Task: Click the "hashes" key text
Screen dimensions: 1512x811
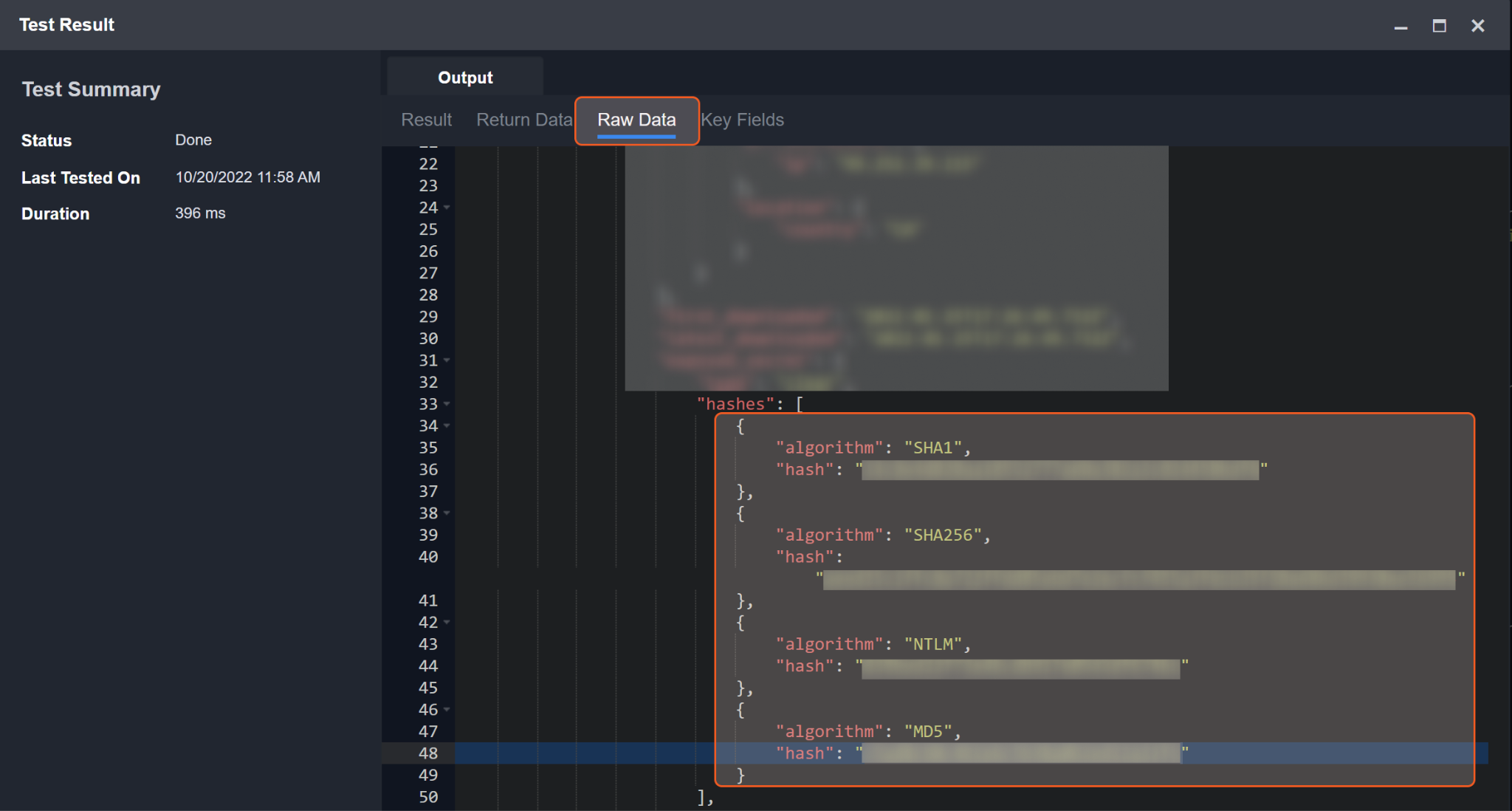Action: tap(735, 404)
